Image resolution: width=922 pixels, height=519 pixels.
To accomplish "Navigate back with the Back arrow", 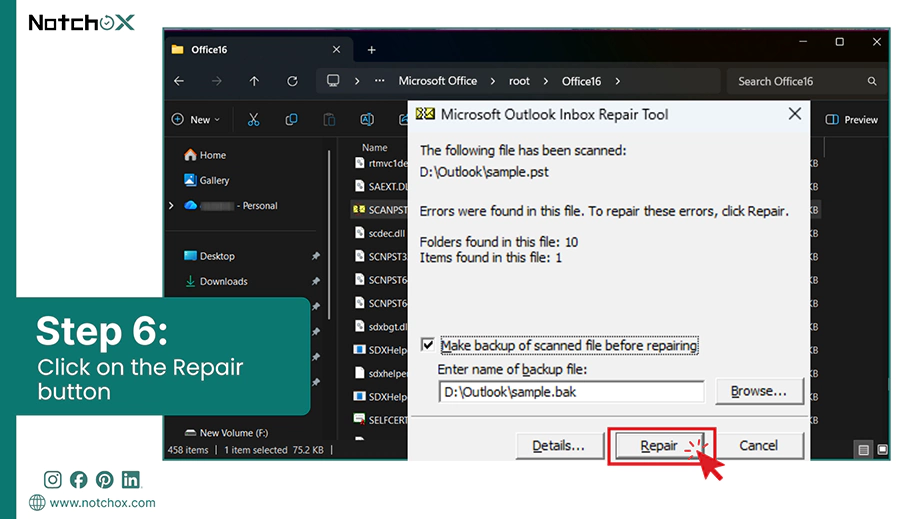I will click(179, 81).
